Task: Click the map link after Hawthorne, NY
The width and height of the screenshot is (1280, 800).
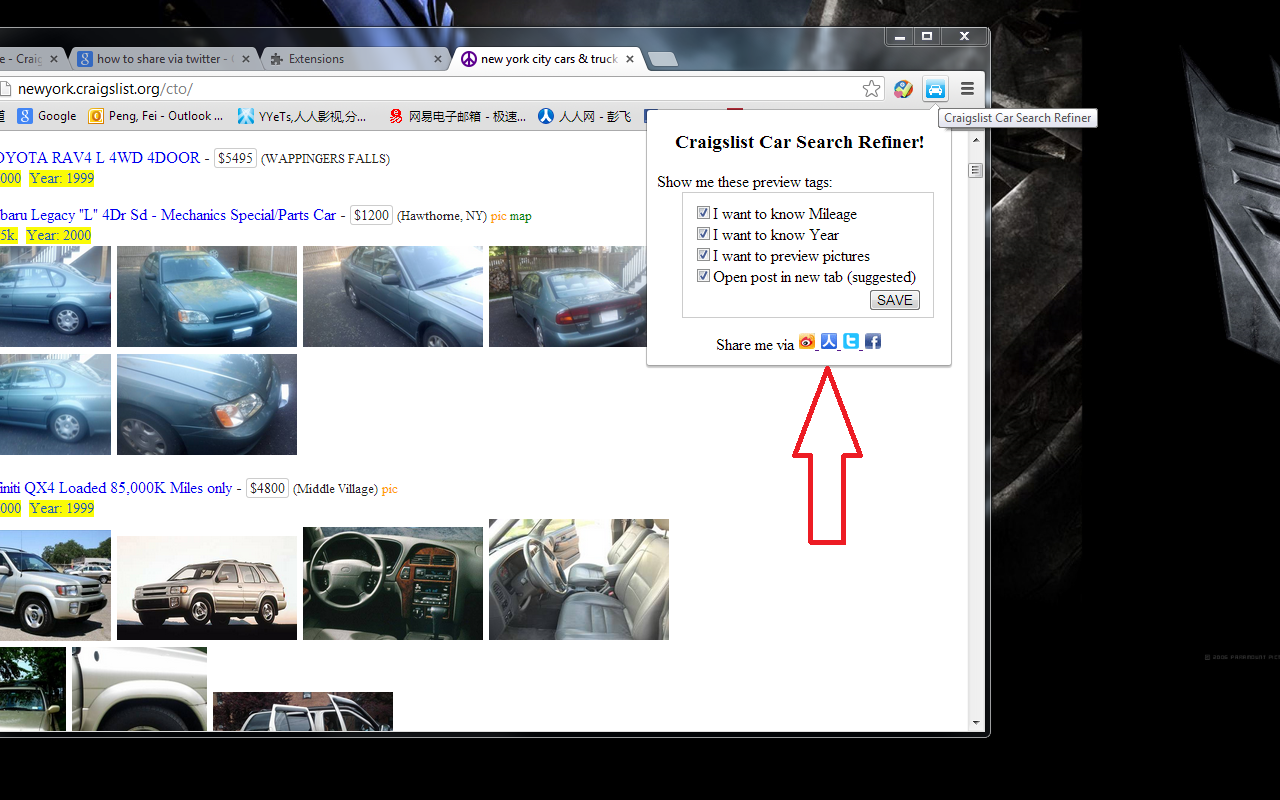Action: click(x=521, y=216)
